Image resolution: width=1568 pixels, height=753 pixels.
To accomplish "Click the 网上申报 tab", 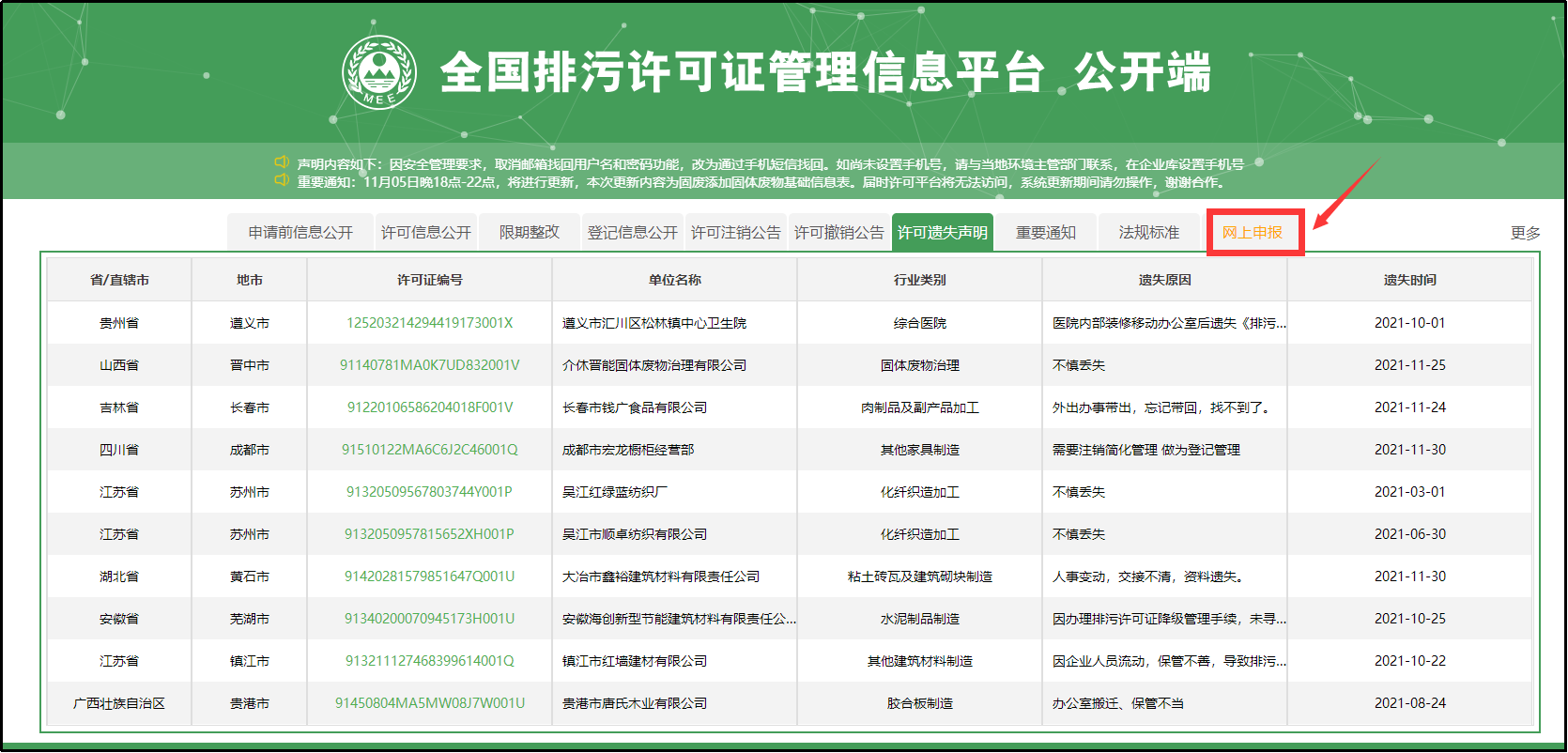I will pyautogui.click(x=1253, y=232).
